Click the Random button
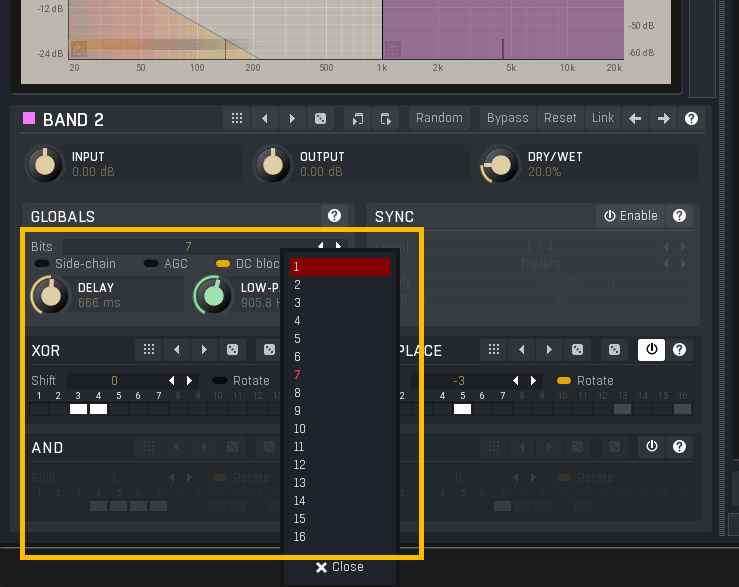 439,118
